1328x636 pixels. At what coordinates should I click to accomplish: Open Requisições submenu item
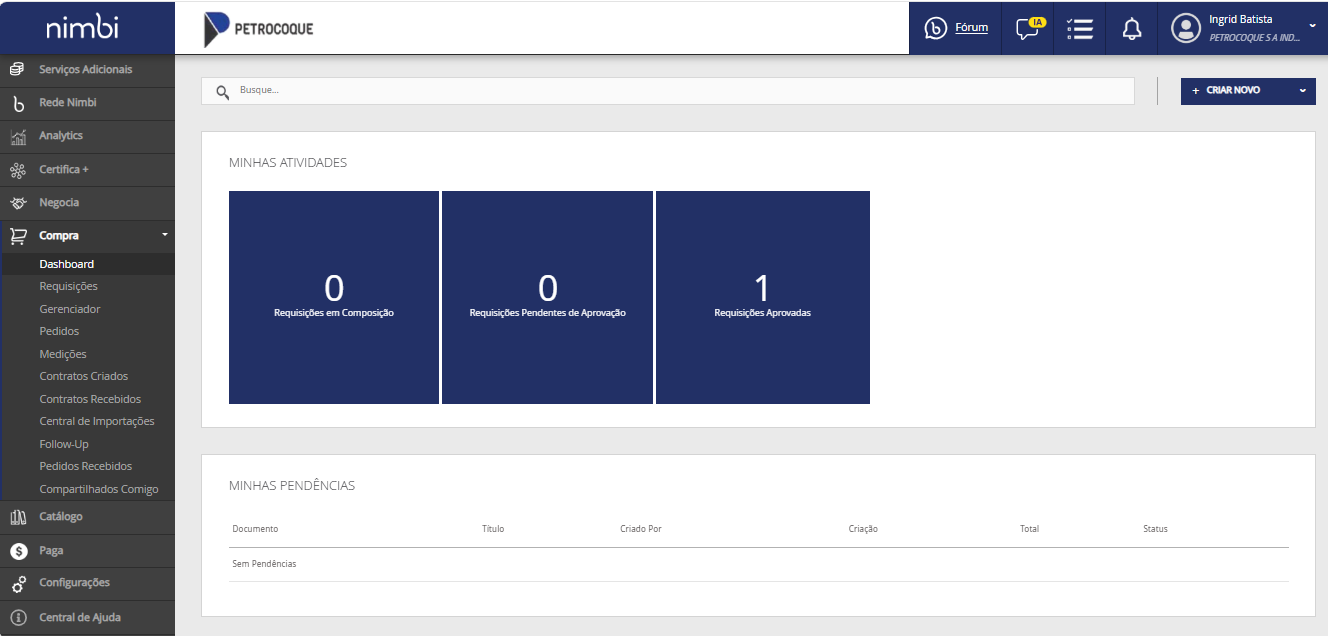click(69, 286)
